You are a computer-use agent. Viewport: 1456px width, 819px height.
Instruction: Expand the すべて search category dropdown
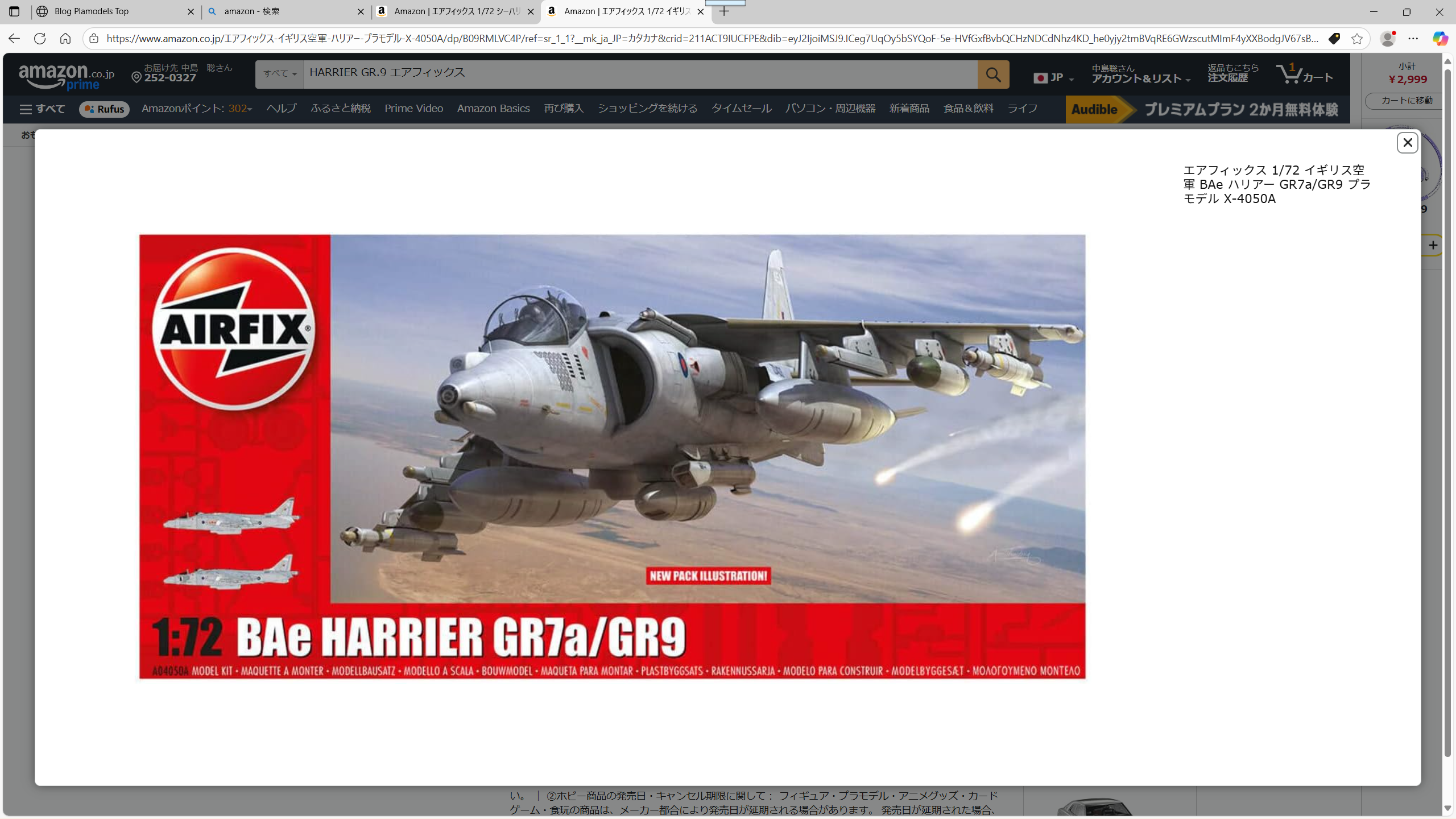(x=279, y=74)
